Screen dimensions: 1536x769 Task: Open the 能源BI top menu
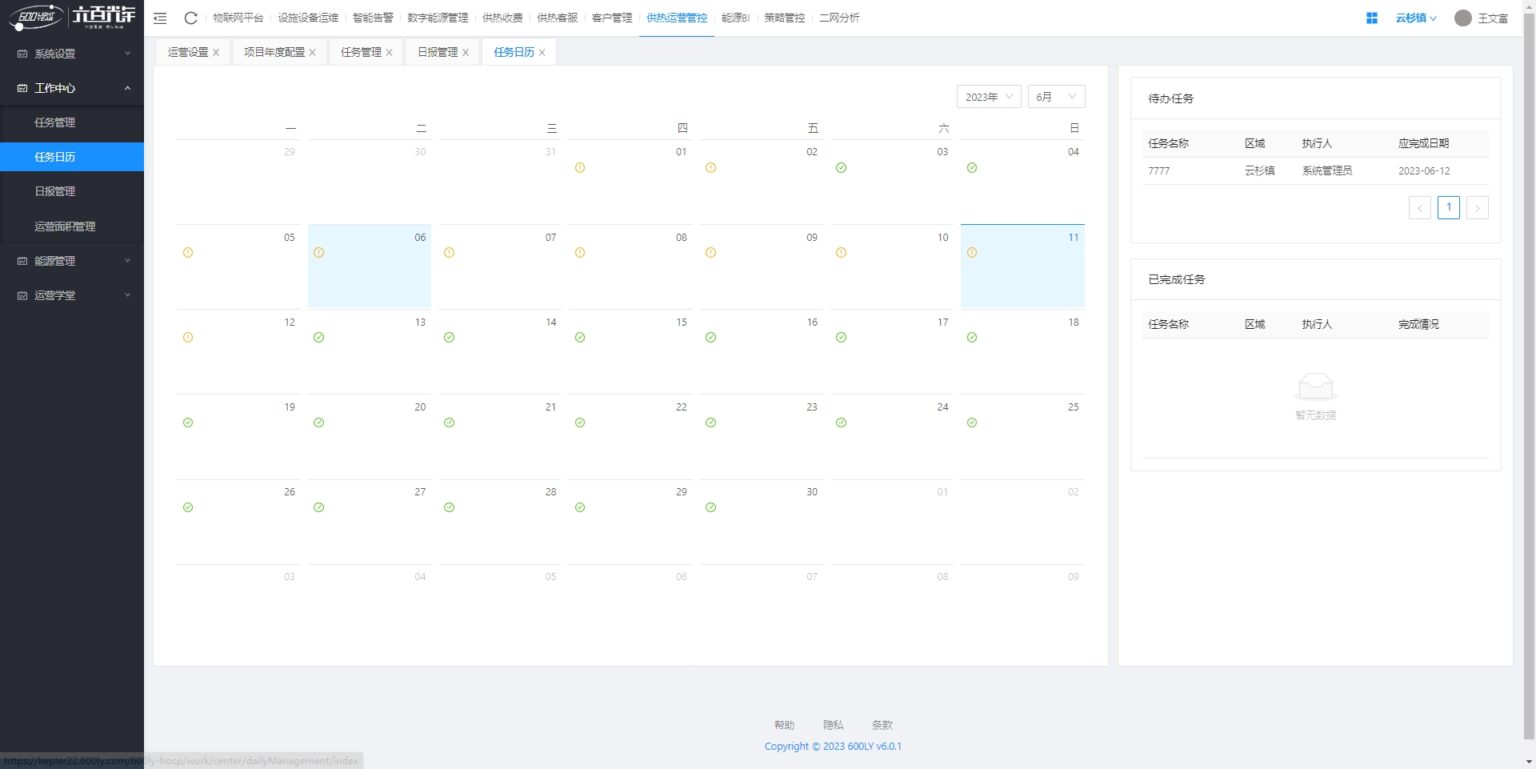click(x=735, y=18)
